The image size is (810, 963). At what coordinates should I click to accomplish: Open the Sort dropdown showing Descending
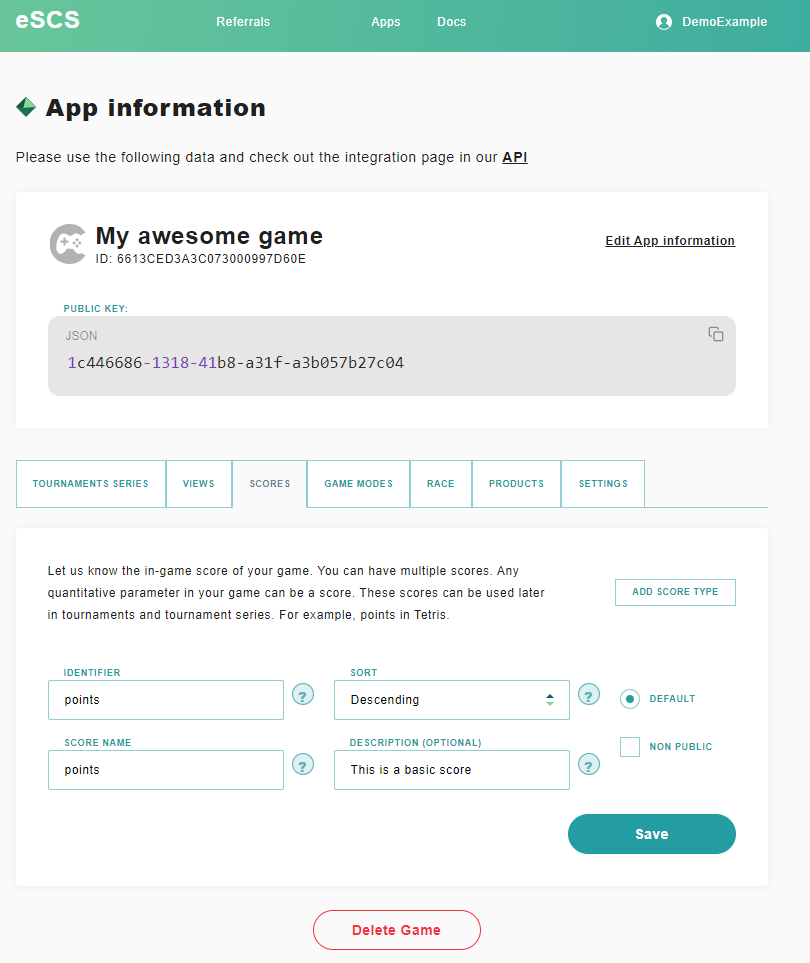451,700
